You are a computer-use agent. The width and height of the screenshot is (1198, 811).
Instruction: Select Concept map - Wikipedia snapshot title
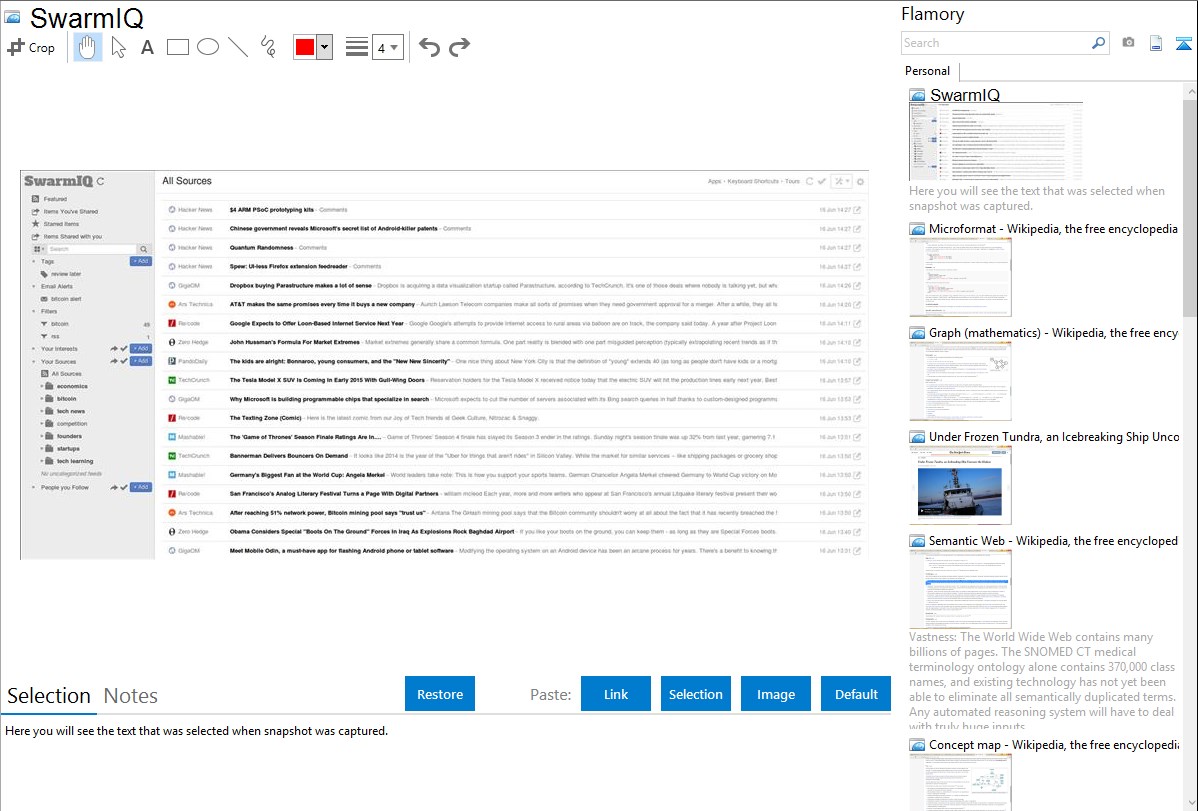point(1053,744)
